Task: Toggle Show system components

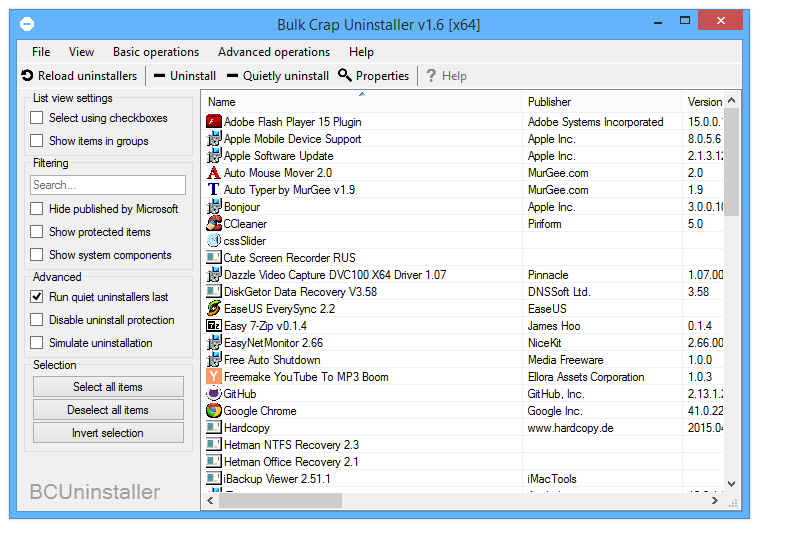Action: click(37, 255)
